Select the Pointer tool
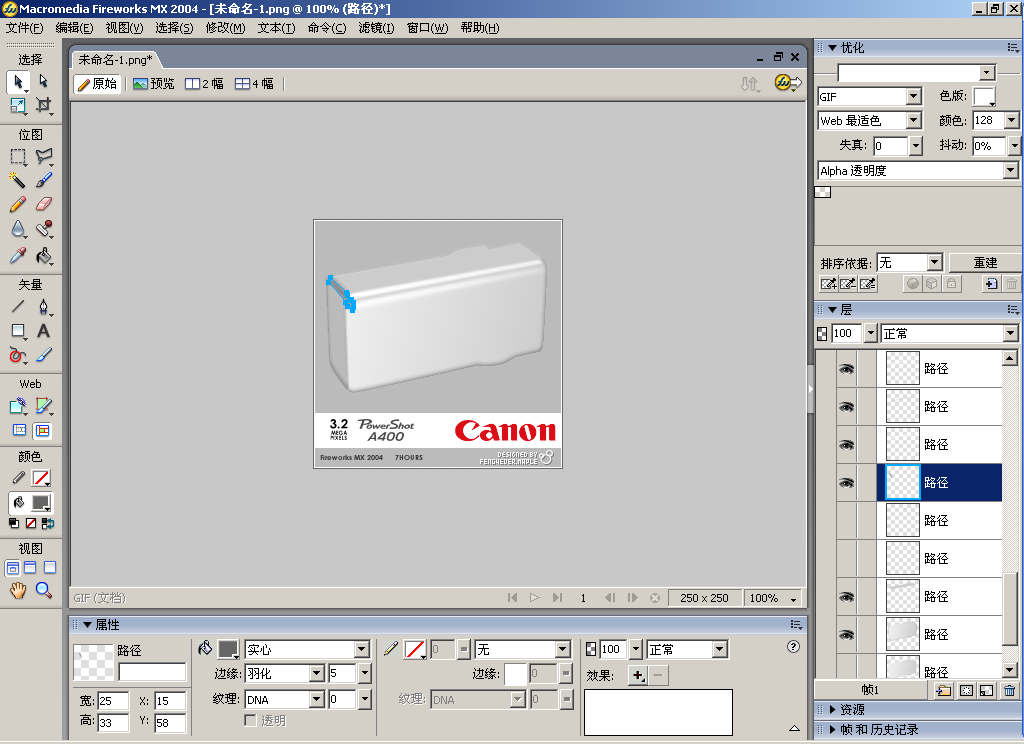This screenshot has height=744, width=1024. 18,82
